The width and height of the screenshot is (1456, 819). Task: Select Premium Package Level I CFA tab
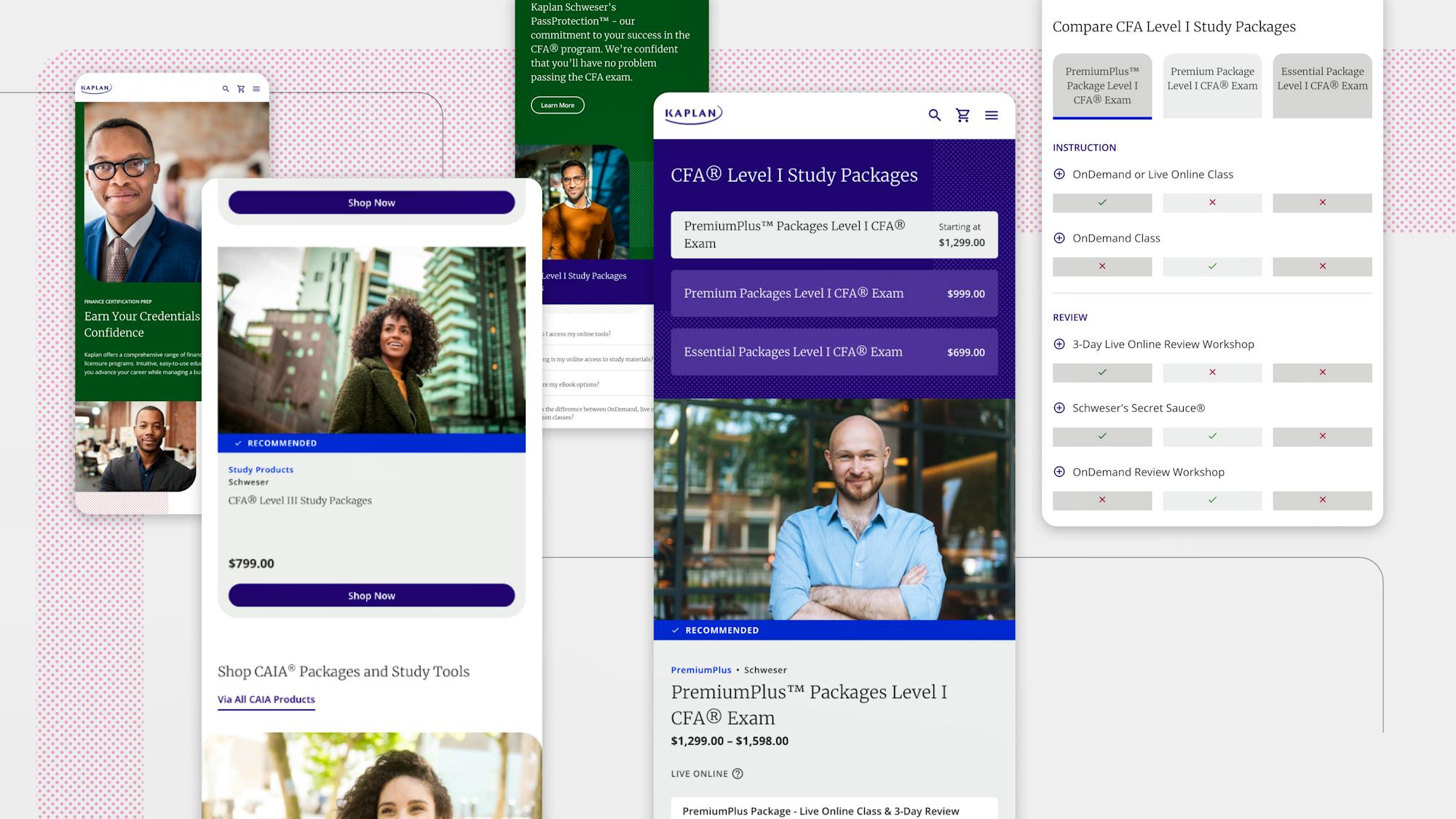tap(1212, 86)
